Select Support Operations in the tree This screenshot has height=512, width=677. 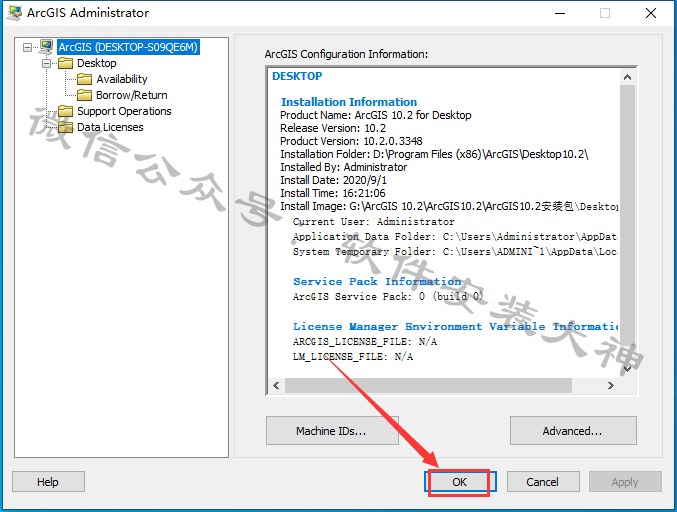(124, 111)
